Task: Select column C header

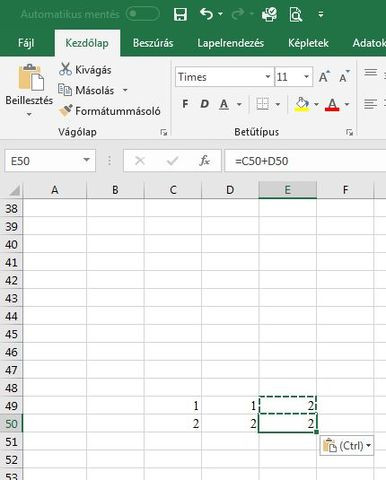Action: pos(173,190)
